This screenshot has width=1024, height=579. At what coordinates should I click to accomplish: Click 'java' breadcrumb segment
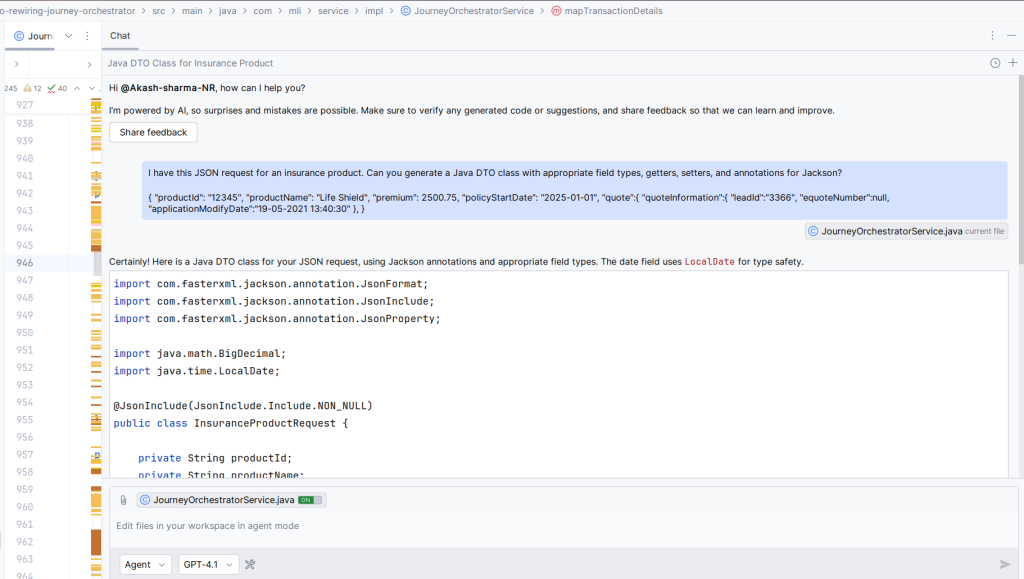227,11
